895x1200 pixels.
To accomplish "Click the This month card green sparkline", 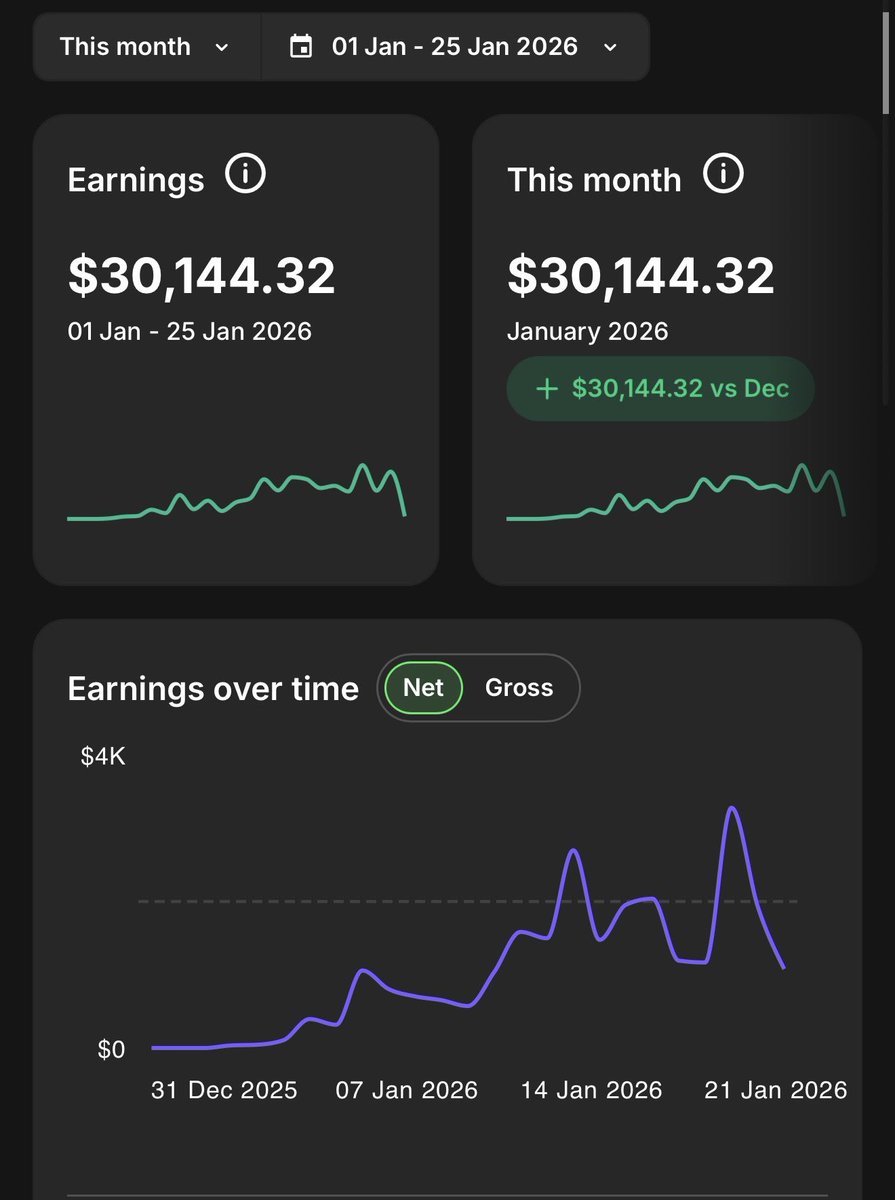I will click(x=676, y=493).
